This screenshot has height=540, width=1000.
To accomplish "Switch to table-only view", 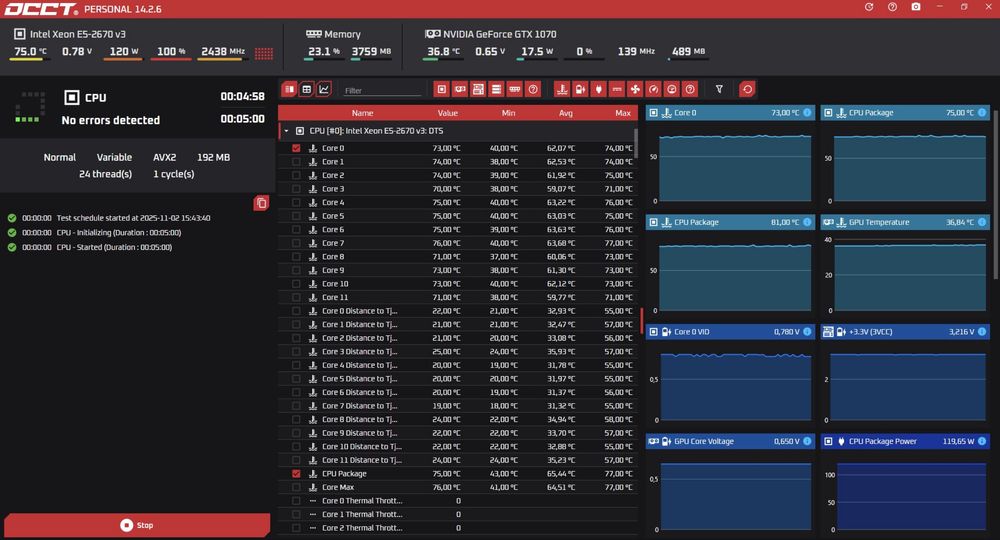I will tap(307, 89).
